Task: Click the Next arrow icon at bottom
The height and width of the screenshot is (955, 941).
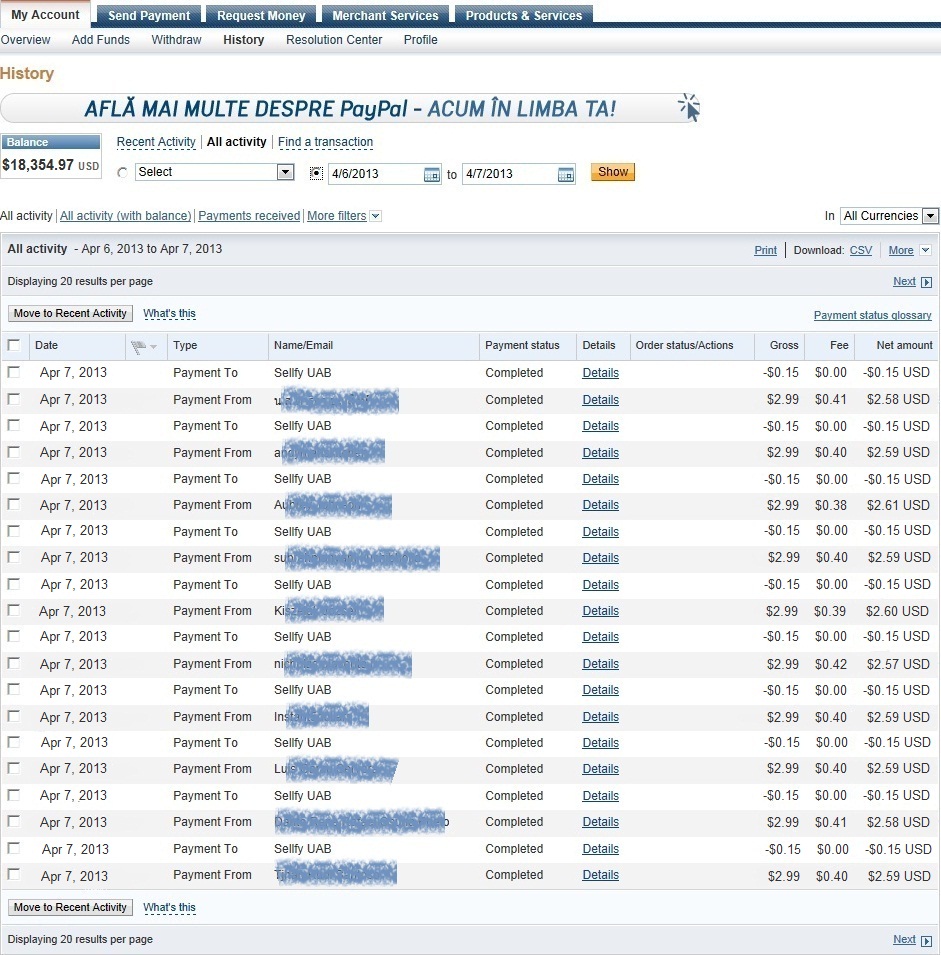Action: (x=926, y=940)
